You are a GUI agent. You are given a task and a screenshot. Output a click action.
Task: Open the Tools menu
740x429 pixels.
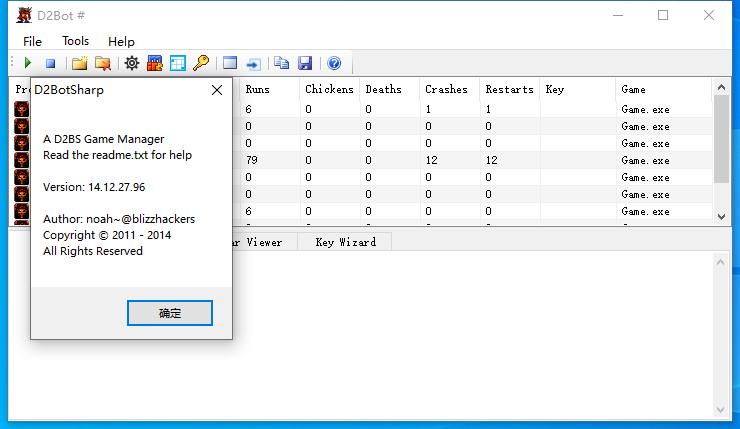point(75,41)
